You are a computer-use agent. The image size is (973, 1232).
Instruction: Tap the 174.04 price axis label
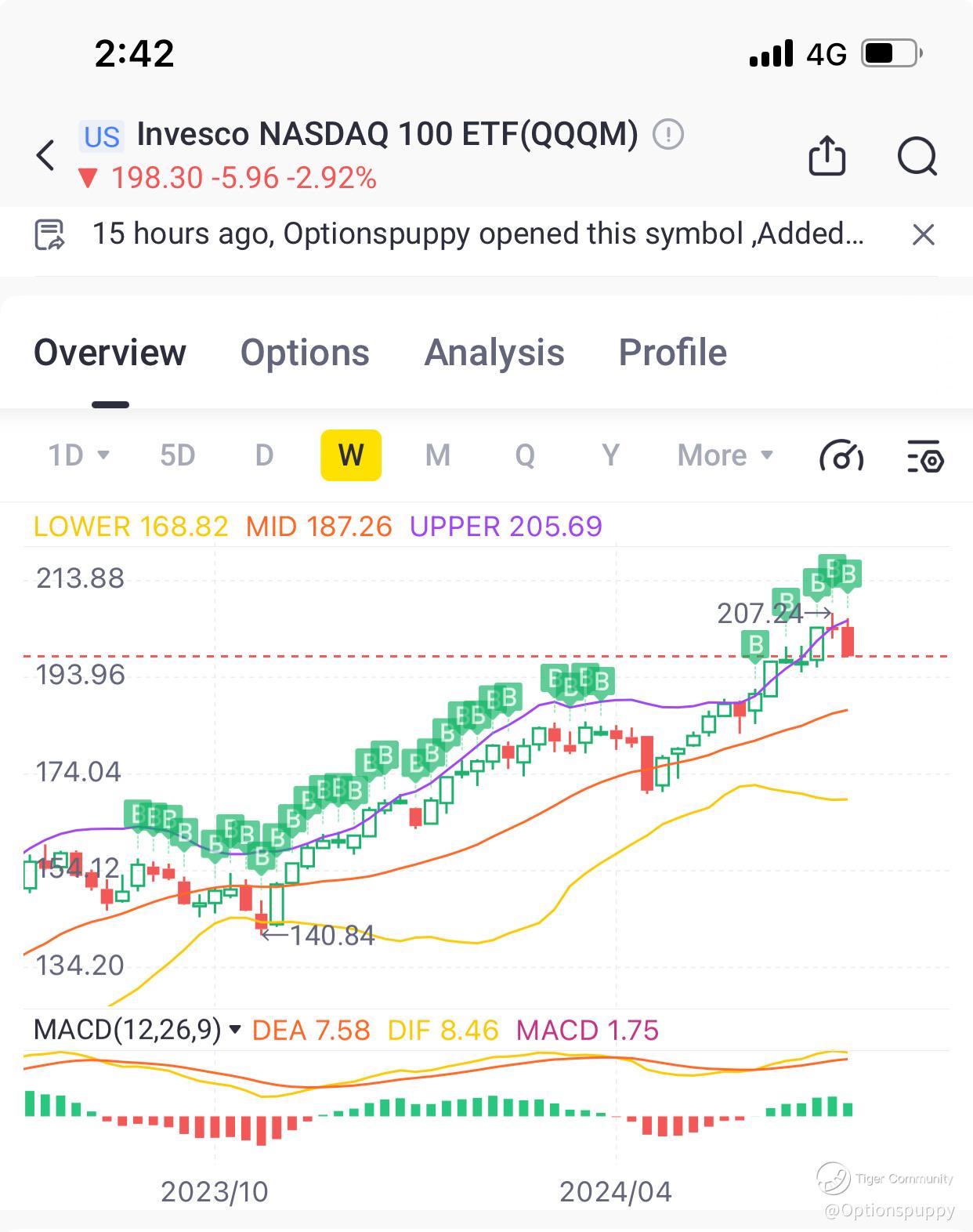[79, 772]
